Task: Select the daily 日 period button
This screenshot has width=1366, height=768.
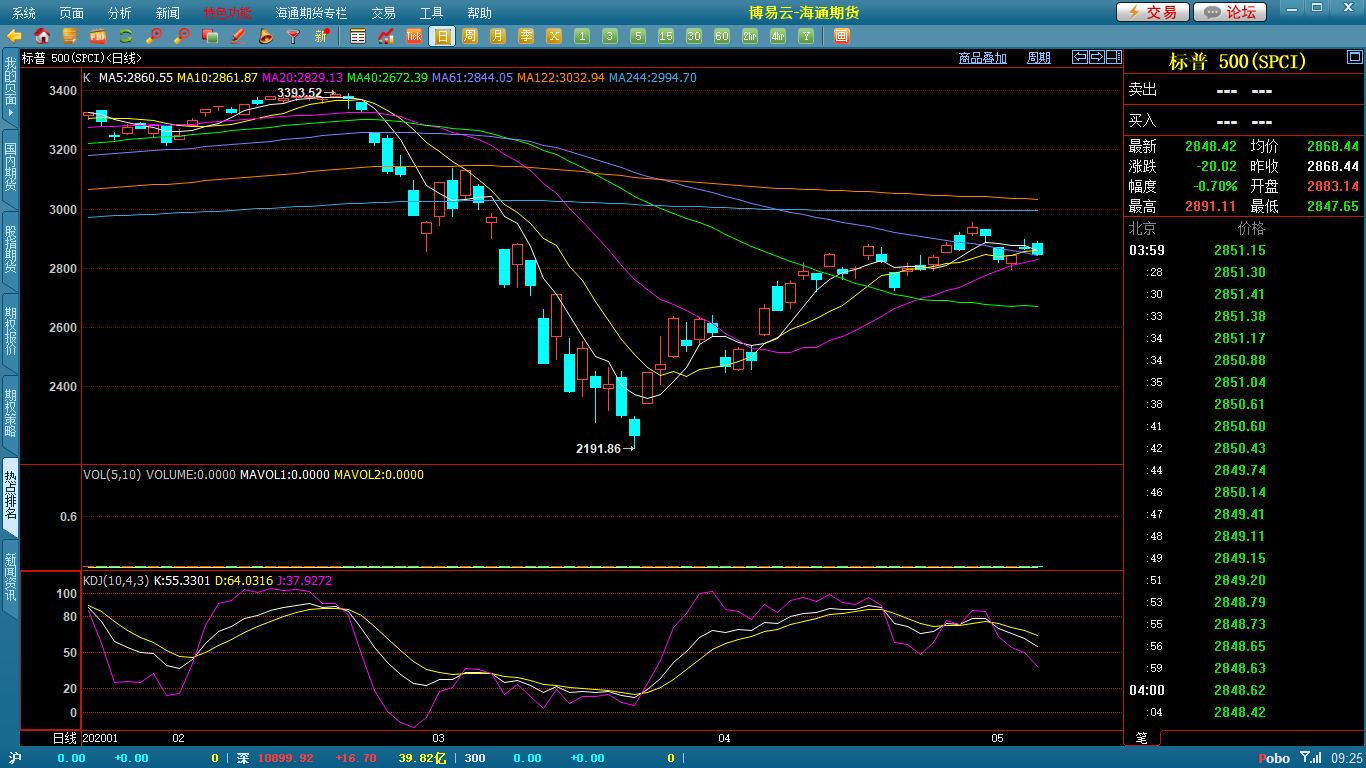Action: (442, 36)
